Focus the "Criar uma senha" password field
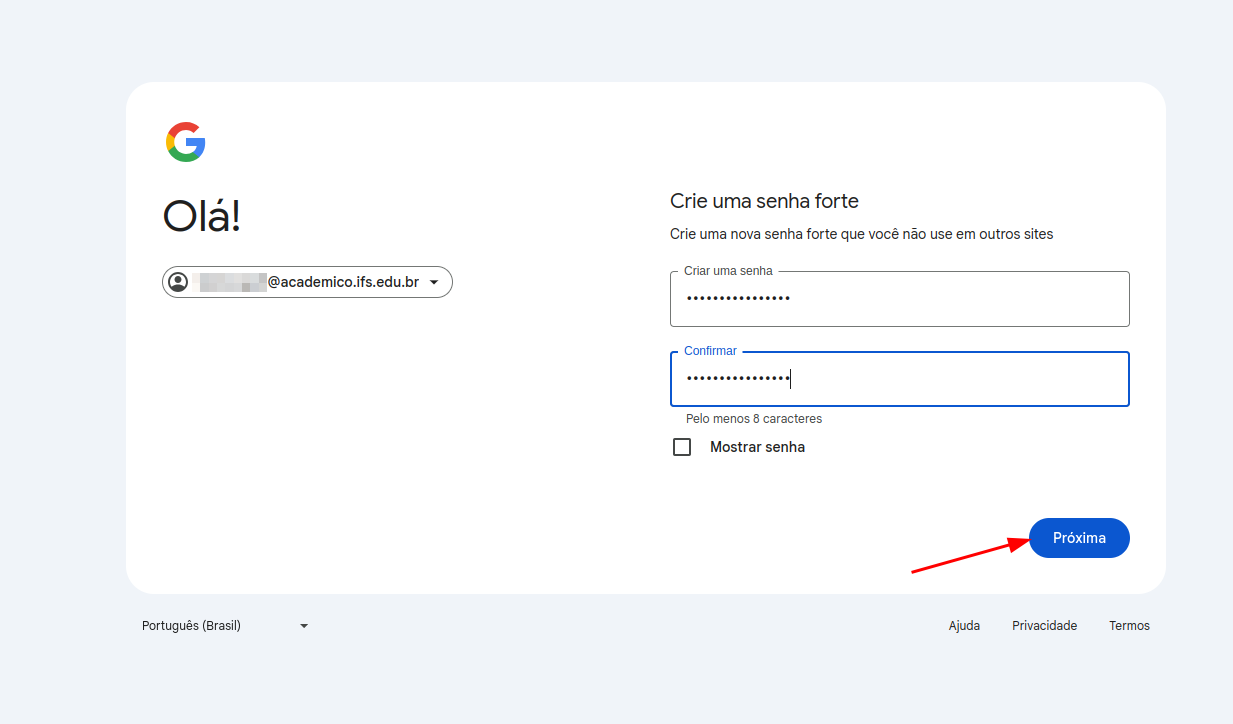 (900, 299)
